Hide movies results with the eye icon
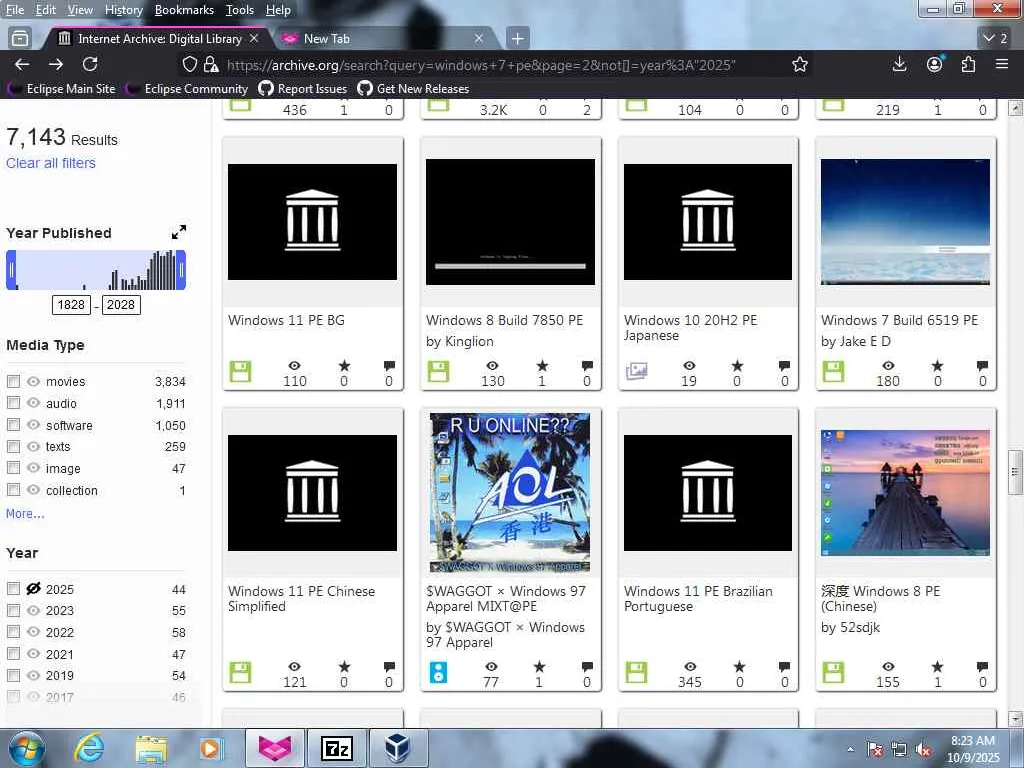 tap(33, 381)
